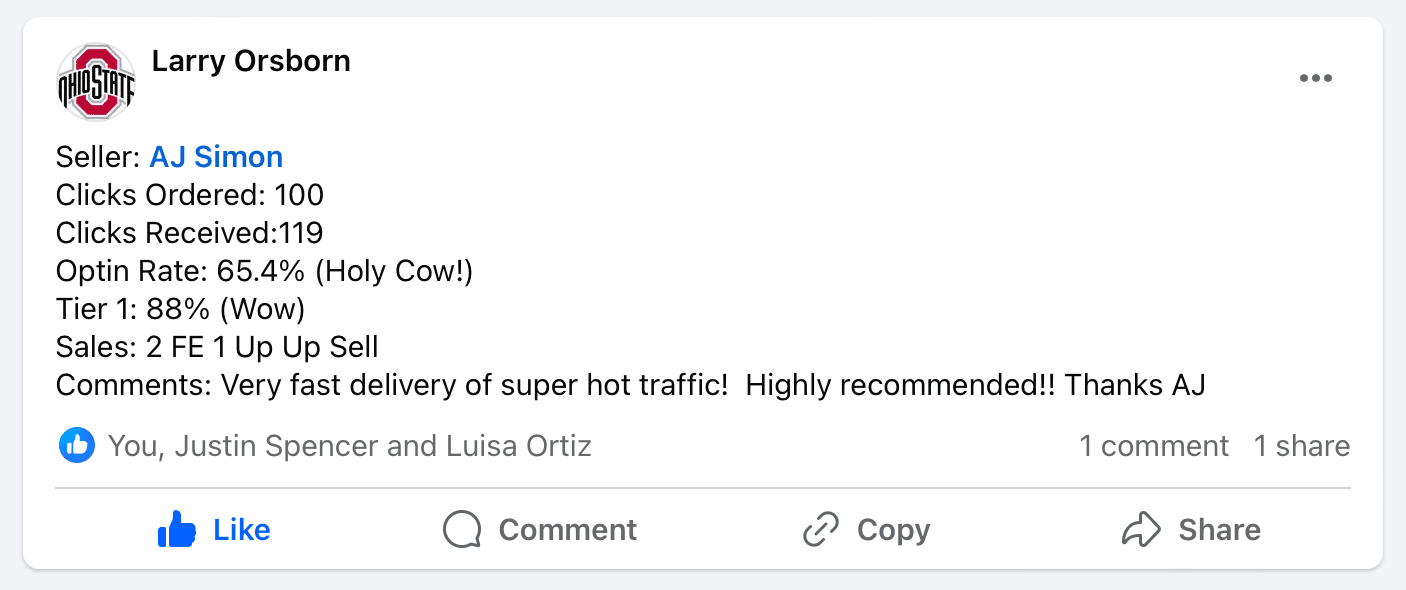Click the Clicks Ordered: 100 line
The image size is (1406, 590).
[190, 195]
